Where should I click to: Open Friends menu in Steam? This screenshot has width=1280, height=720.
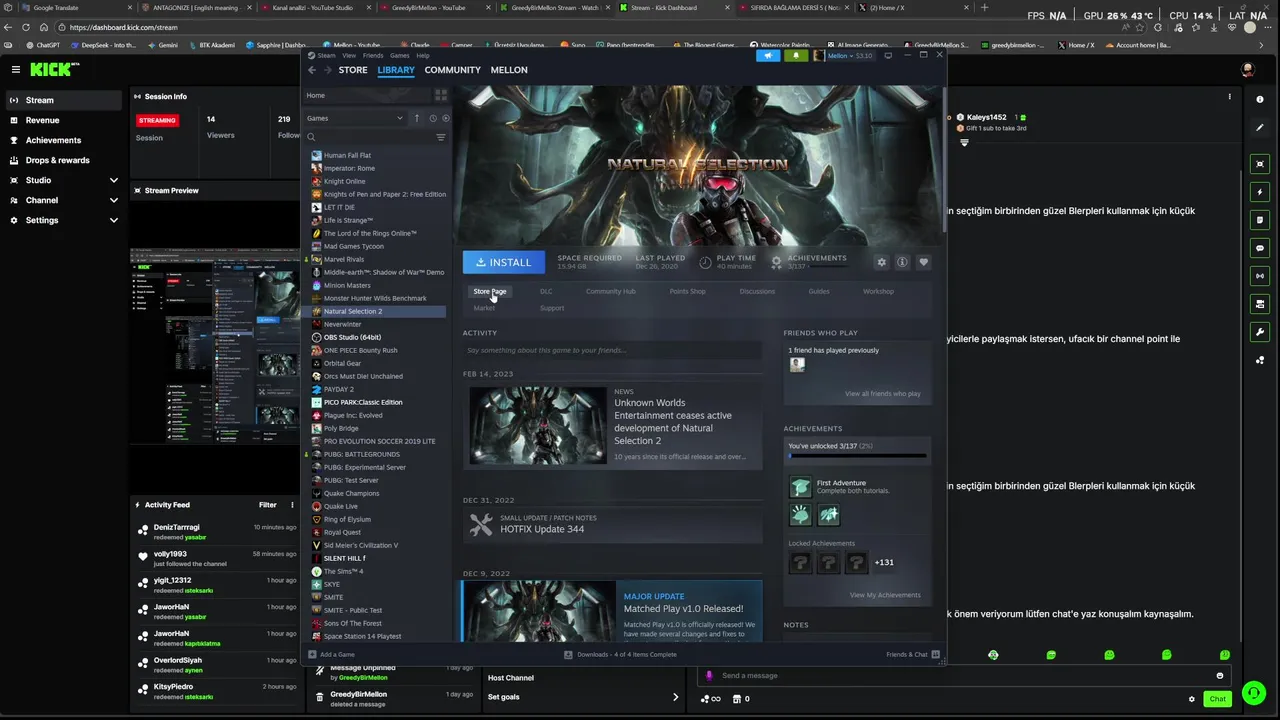(x=373, y=56)
